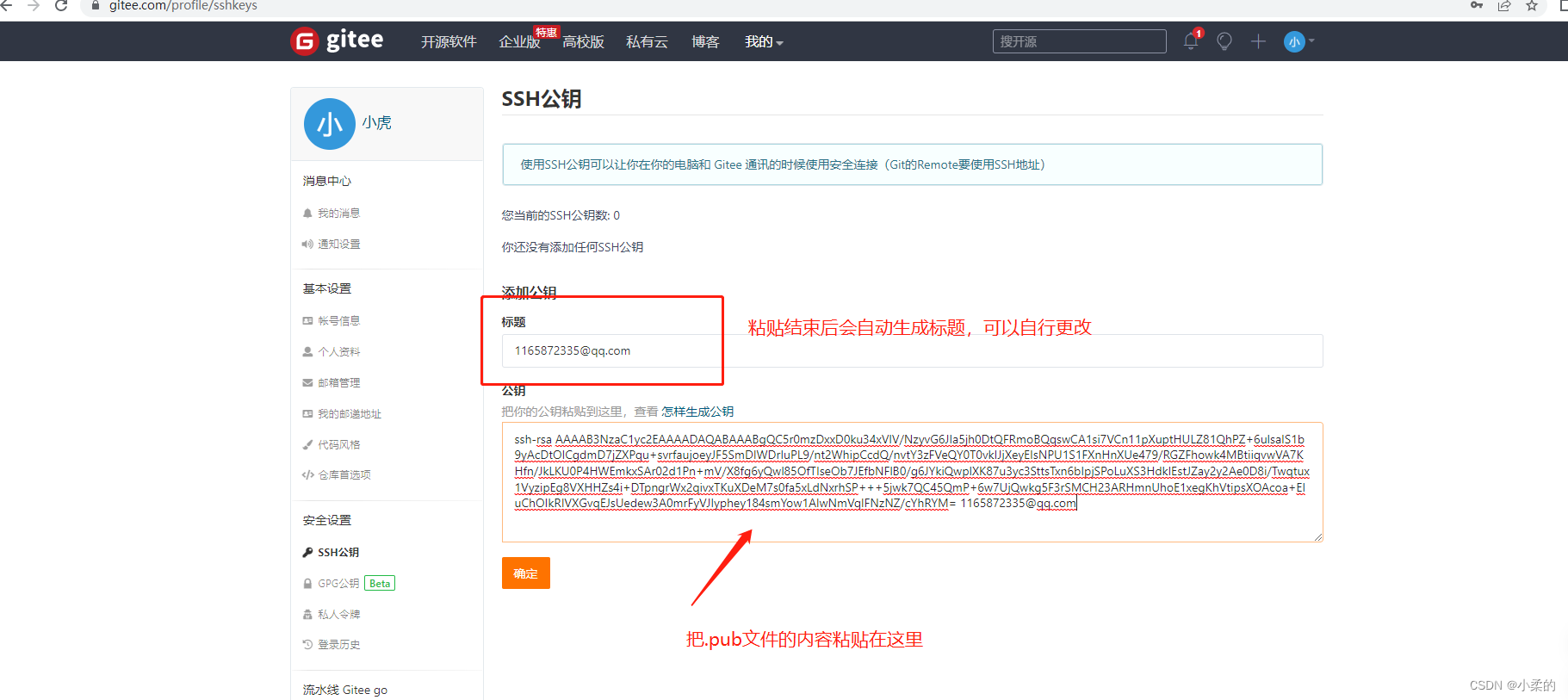Image resolution: width=1568 pixels, height=700 pixels.
Task: Click the 消息中心 section heading
Action: point(326,181)
